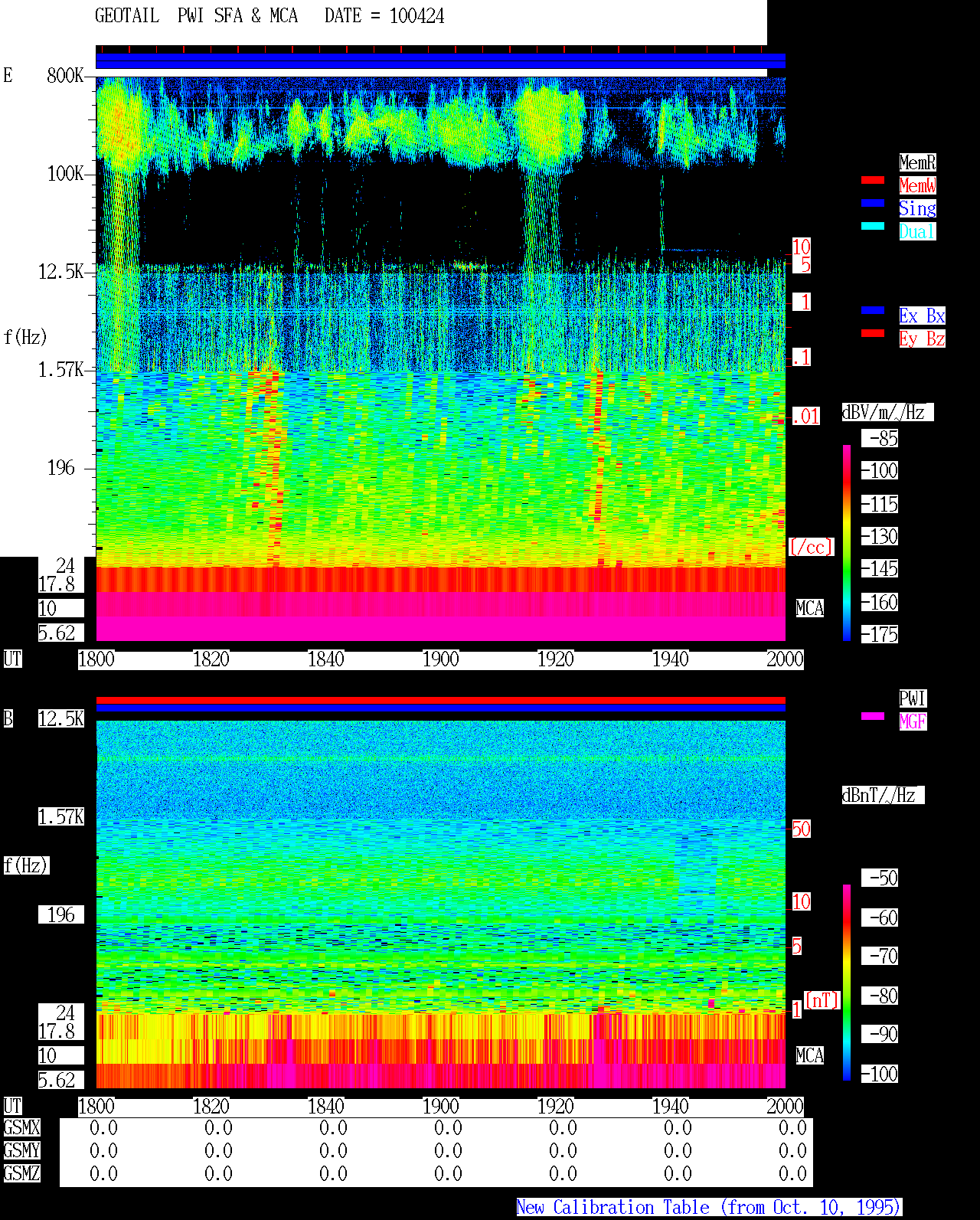
Task: Click the B panel 12.5K frequency label
Action: (61, 718)
